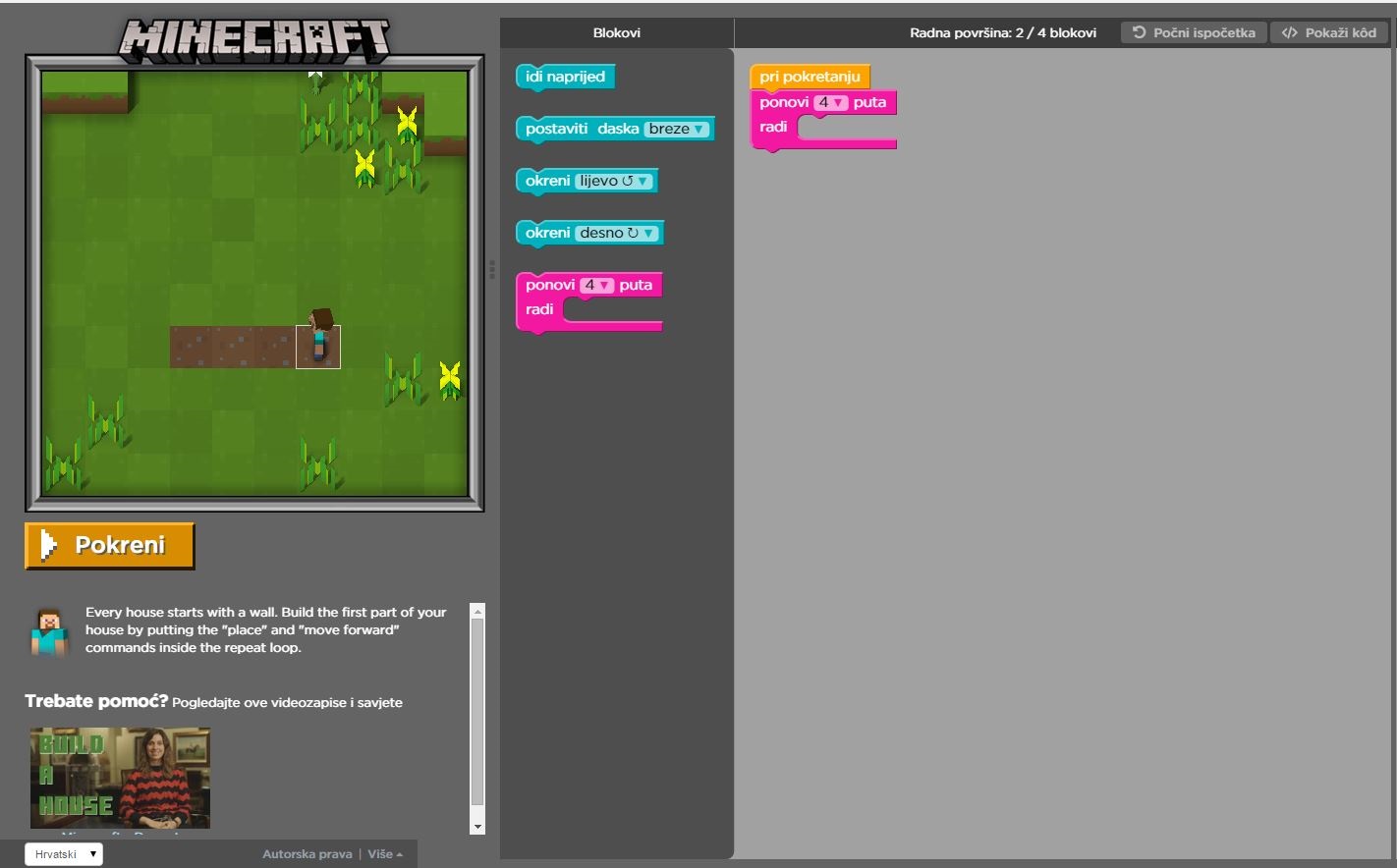The height and width of the screenshot is (868, 1397).
Task: Click the Pokreni run button
Action: (x=110, y=546)
